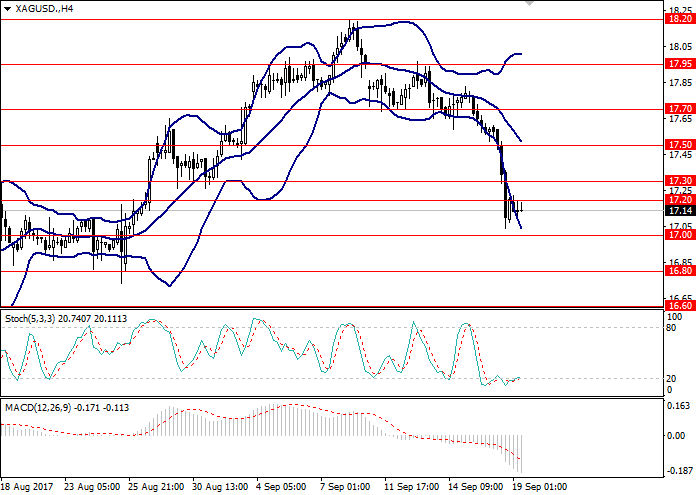Click the stochastic 20 level axis label
The height and width of the screenshot is (495, 700).
click(671, 379)
